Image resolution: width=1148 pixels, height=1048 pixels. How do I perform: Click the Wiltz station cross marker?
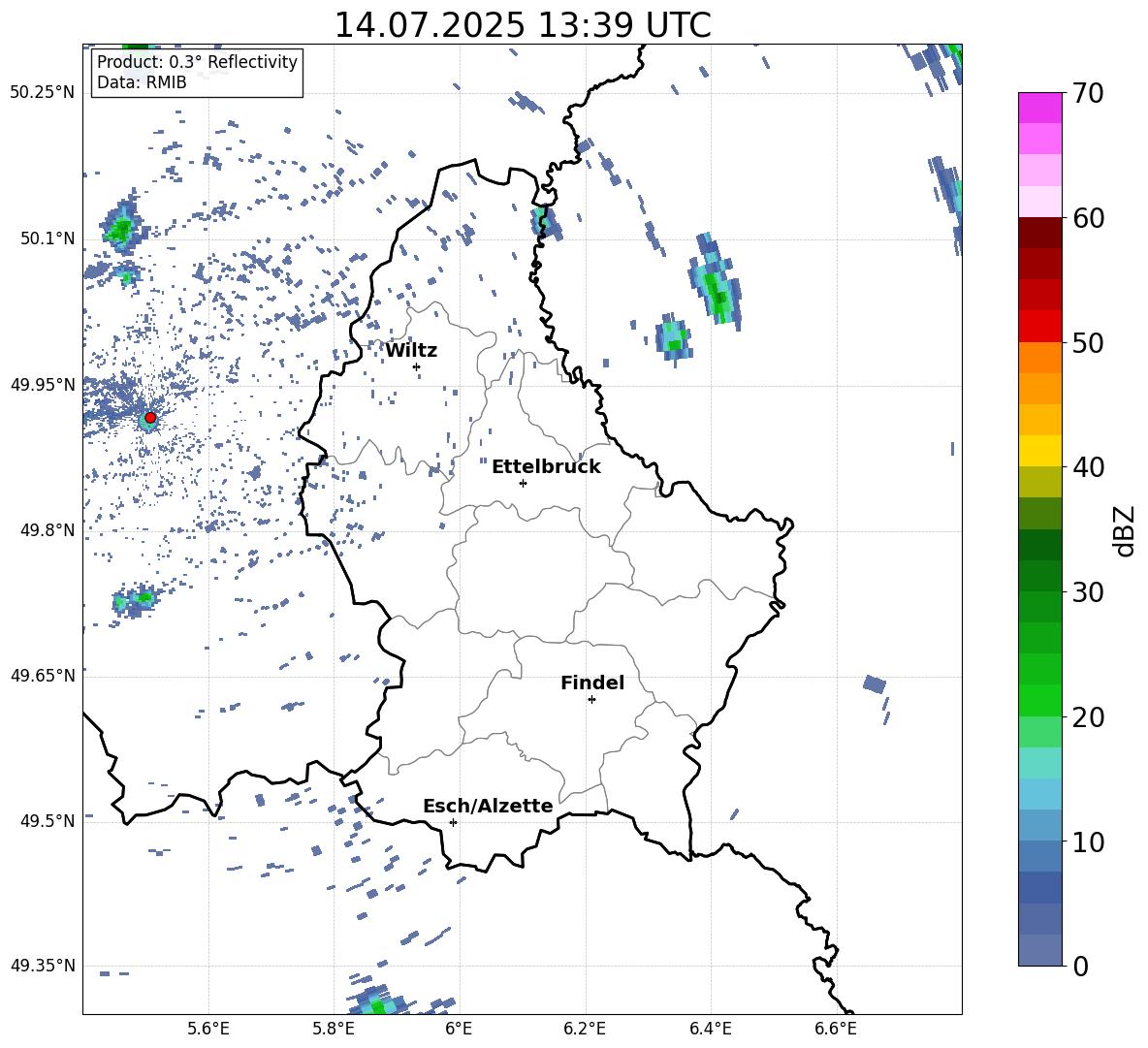pyautogui.click(x=417, y=366)
